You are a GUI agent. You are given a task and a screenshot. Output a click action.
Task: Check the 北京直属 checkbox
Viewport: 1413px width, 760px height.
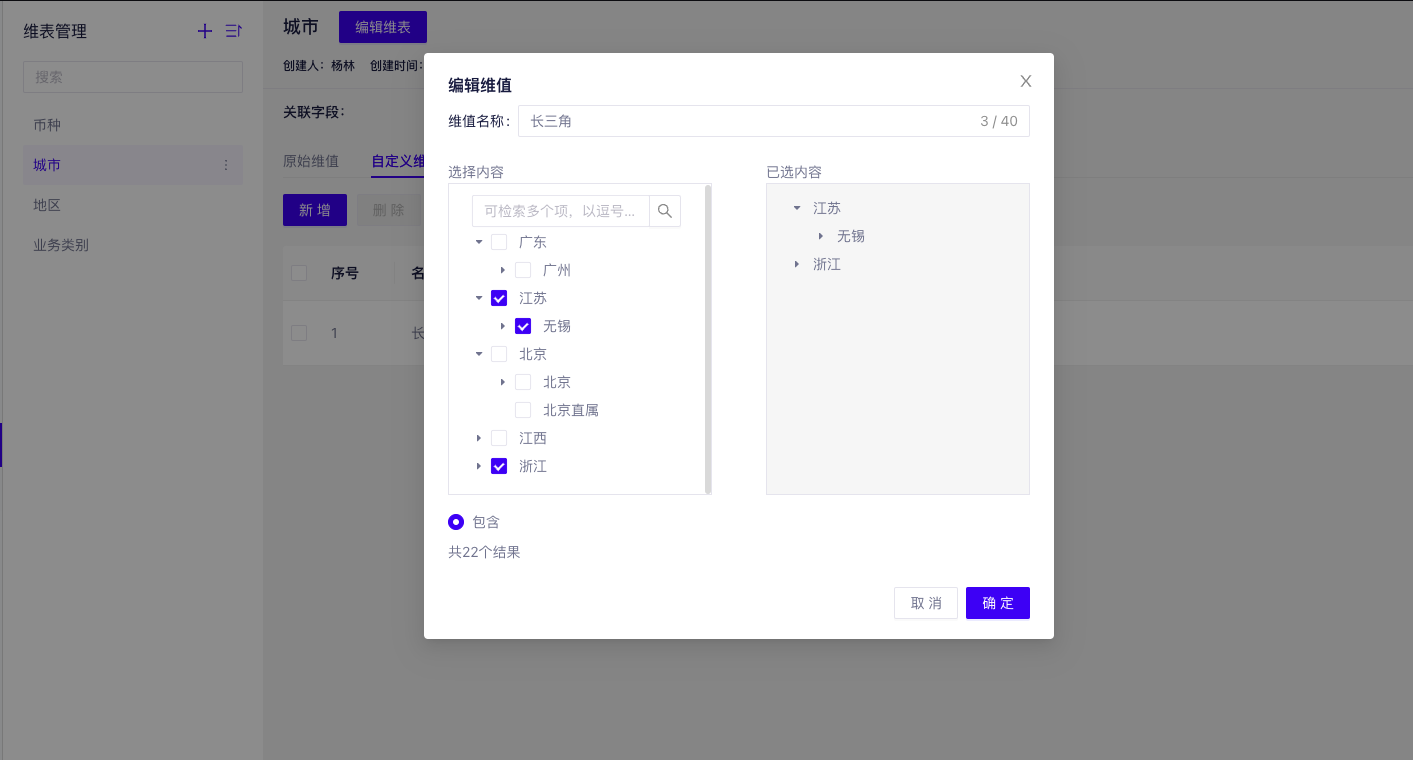tap(523, 410)
